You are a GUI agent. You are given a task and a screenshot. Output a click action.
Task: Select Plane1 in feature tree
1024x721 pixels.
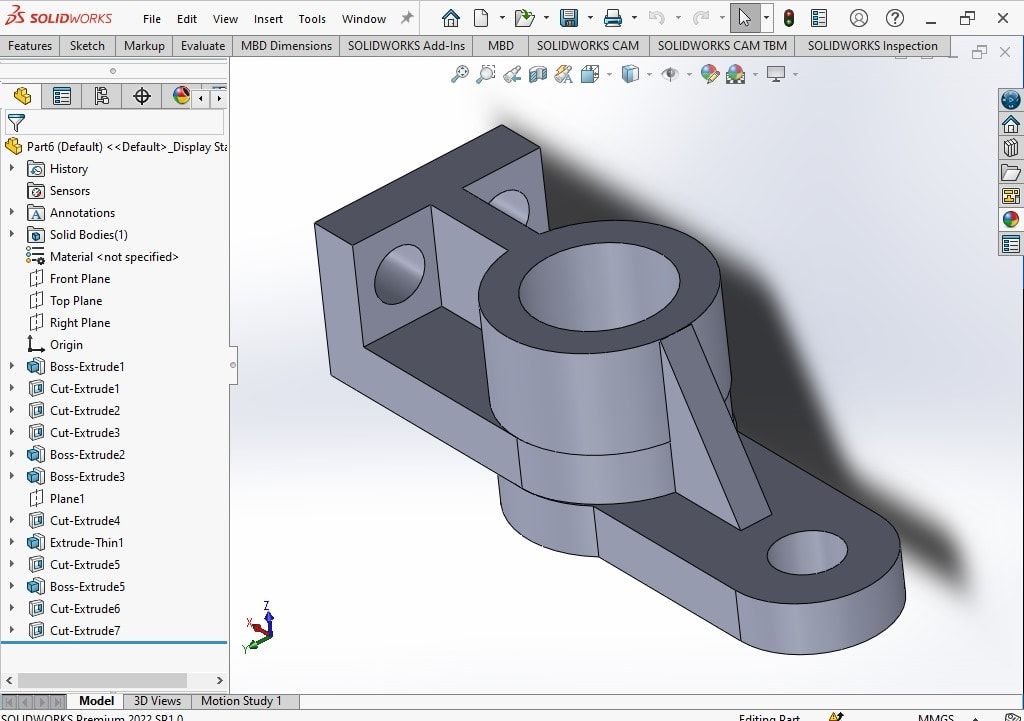point(67,498)
